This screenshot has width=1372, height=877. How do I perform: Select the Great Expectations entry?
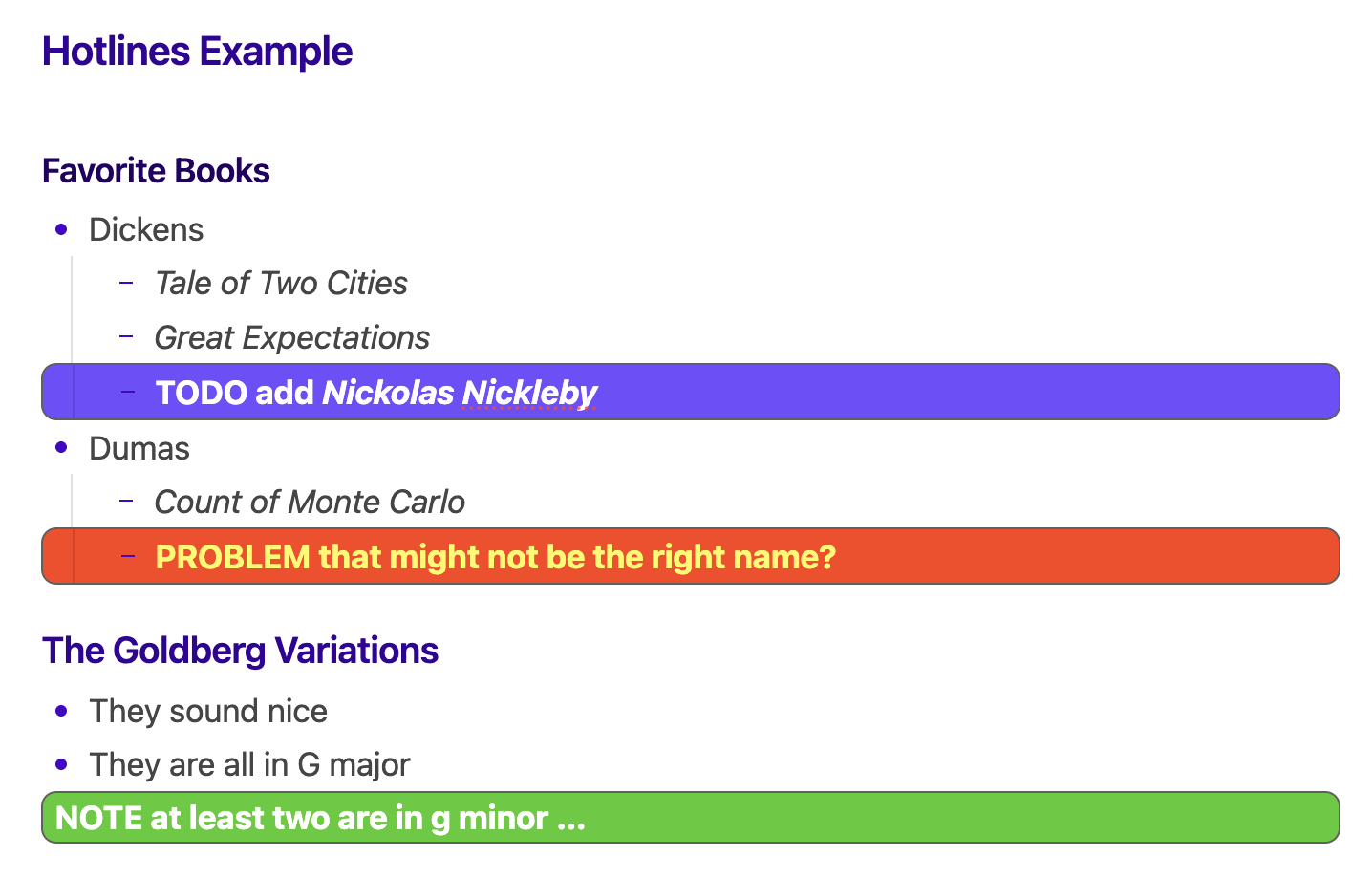click(291, 337)
